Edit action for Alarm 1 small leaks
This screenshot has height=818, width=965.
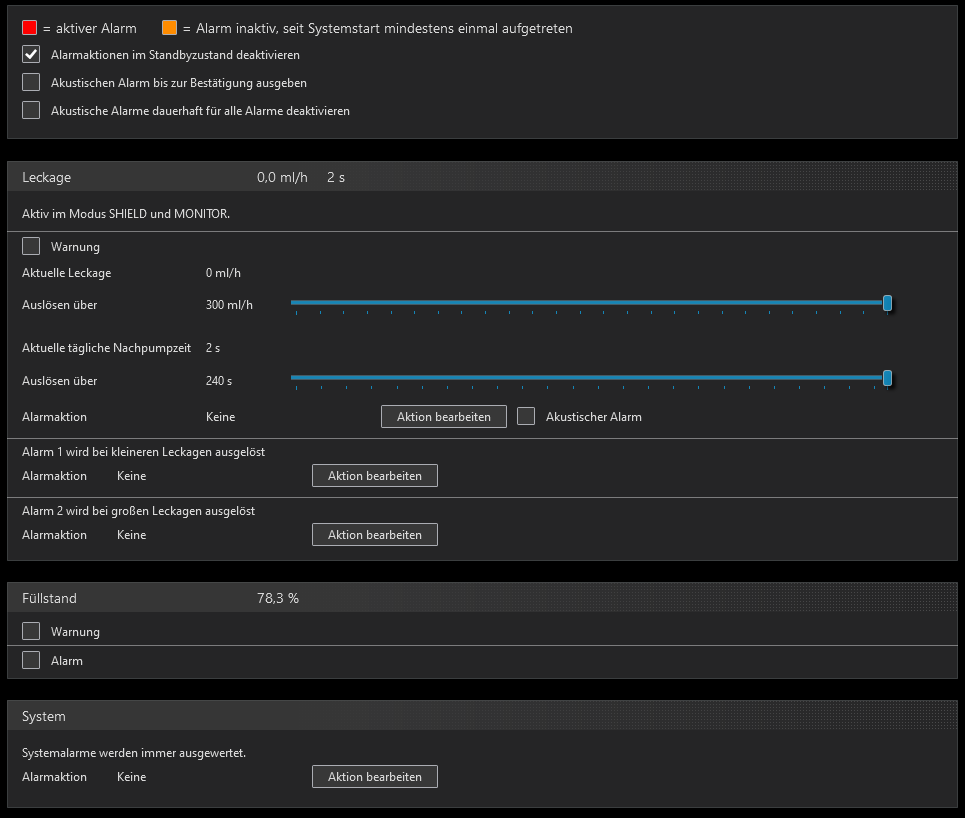(x=375, y=476)
